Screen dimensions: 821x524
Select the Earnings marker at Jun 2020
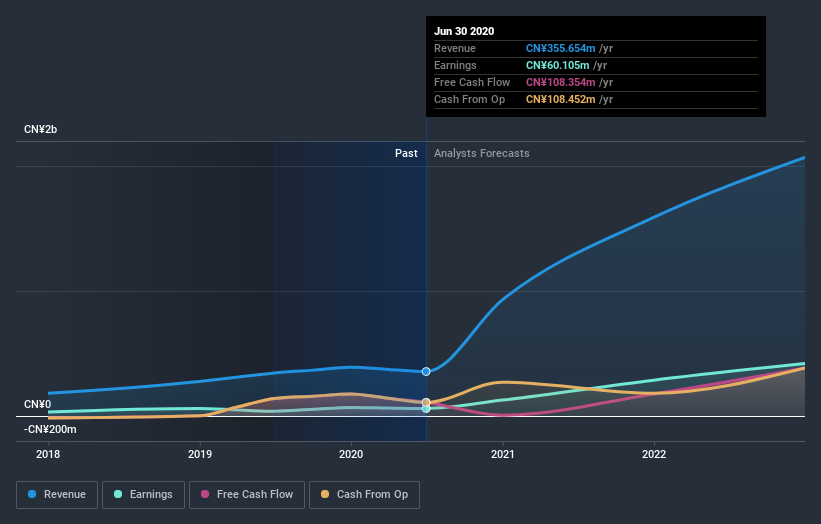(x=426, y=409)
